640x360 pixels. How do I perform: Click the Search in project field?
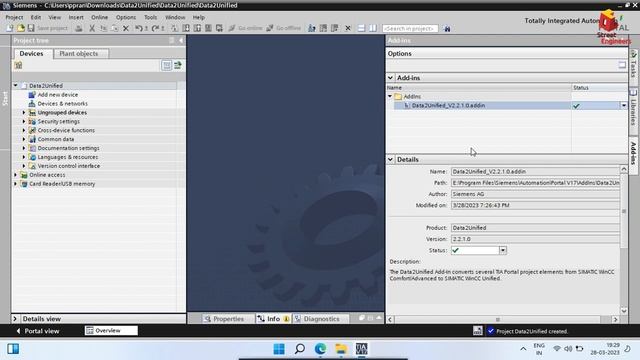(x=410, y=29)
